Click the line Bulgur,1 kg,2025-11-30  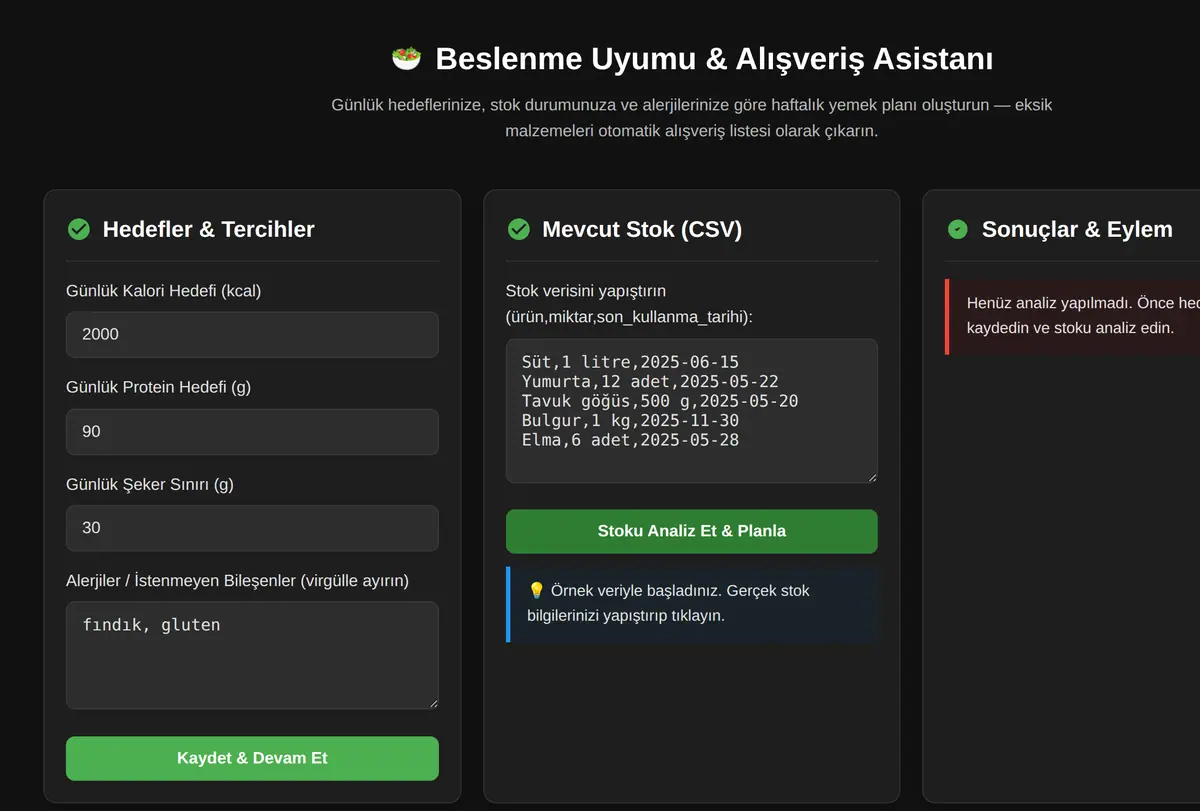pyautogui.click(x=630, y=420)
